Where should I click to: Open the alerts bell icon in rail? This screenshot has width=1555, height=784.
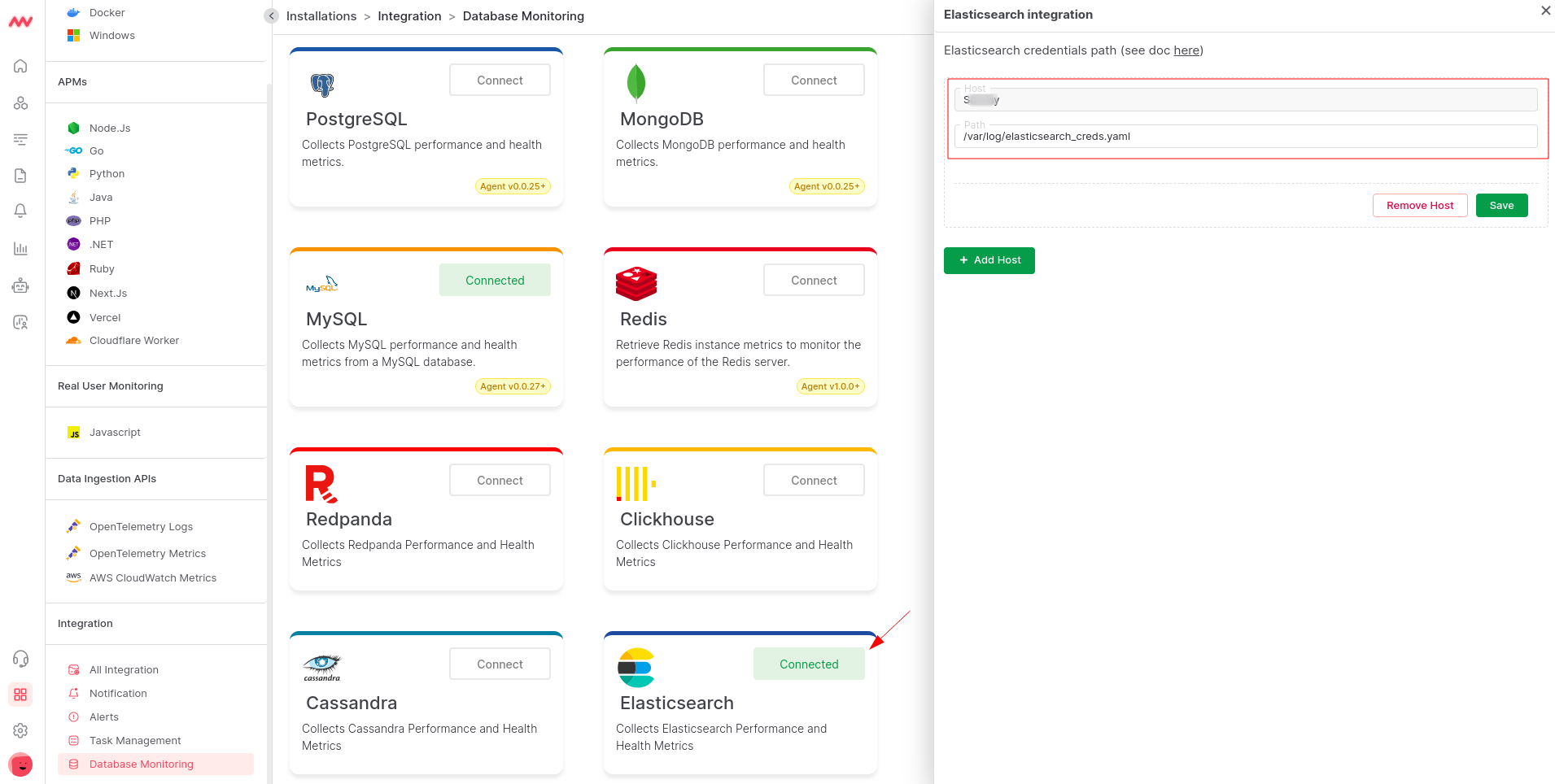pyautogui.click(x=20, y=211)
